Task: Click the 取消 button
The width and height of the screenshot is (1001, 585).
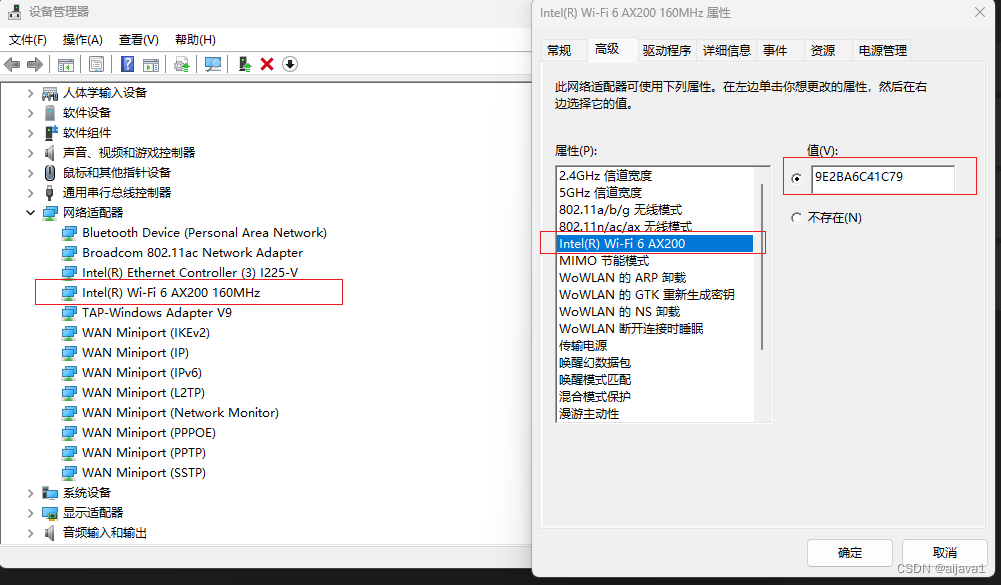Action: [x=943, y=552]
